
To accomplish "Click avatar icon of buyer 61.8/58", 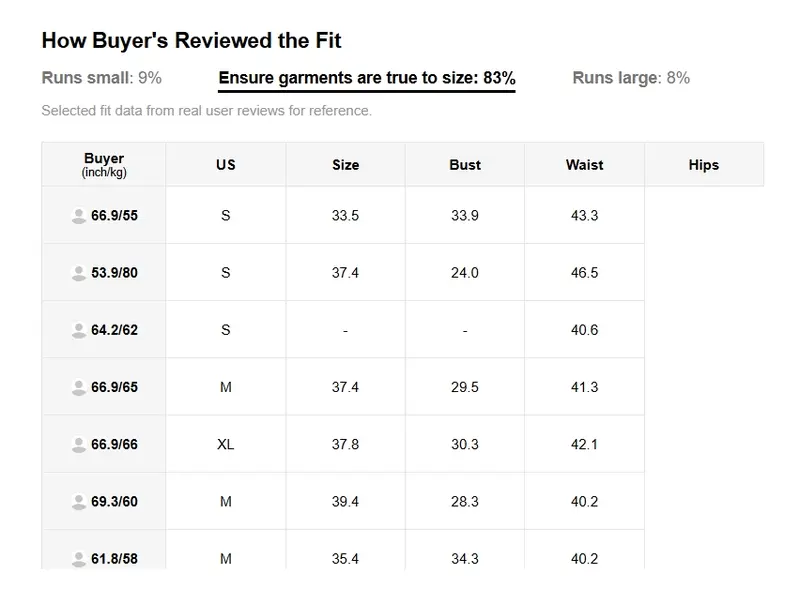I will [79, 559].
